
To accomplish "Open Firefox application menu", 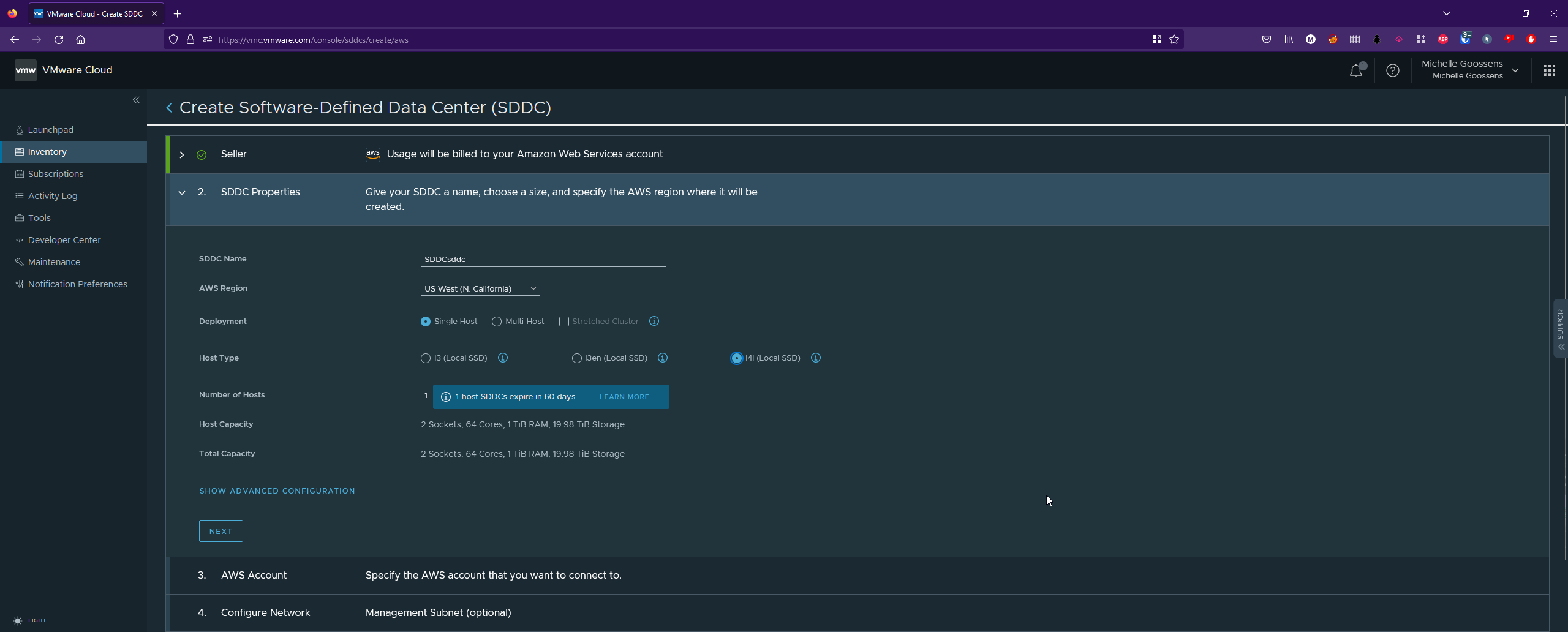I will tap(1553, 40).
